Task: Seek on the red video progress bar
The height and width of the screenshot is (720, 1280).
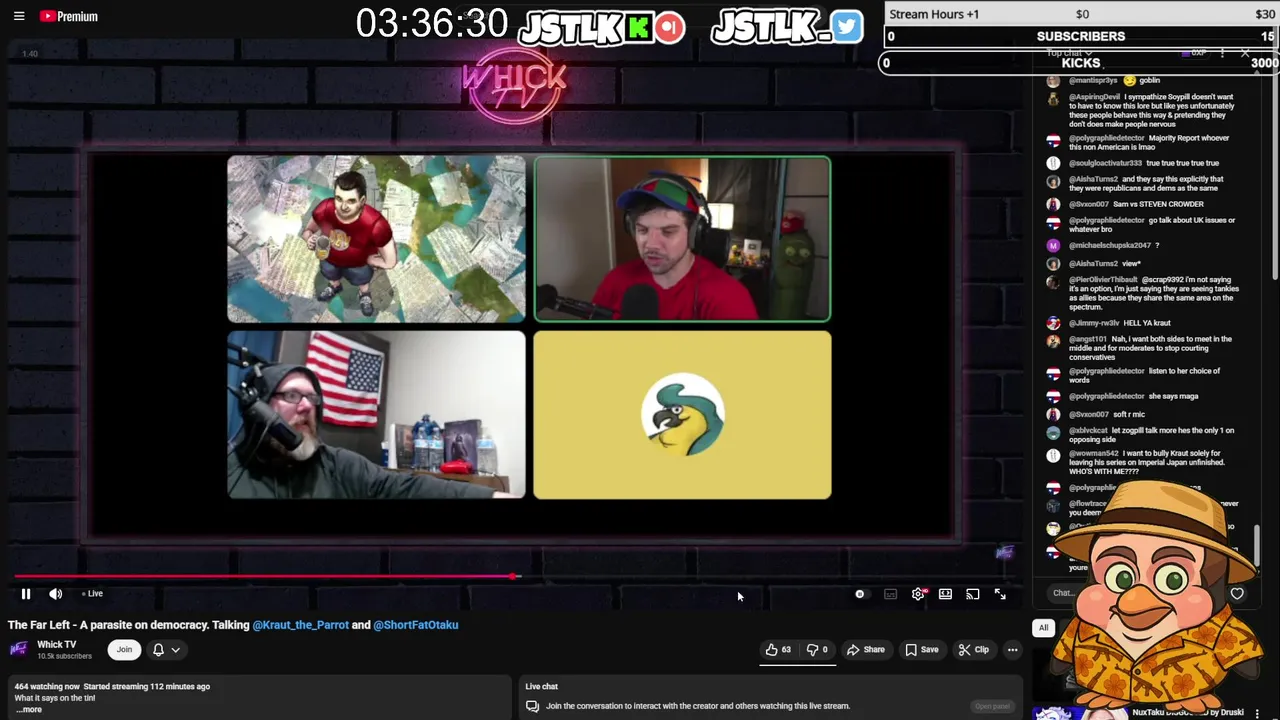Action: point(265,576)
